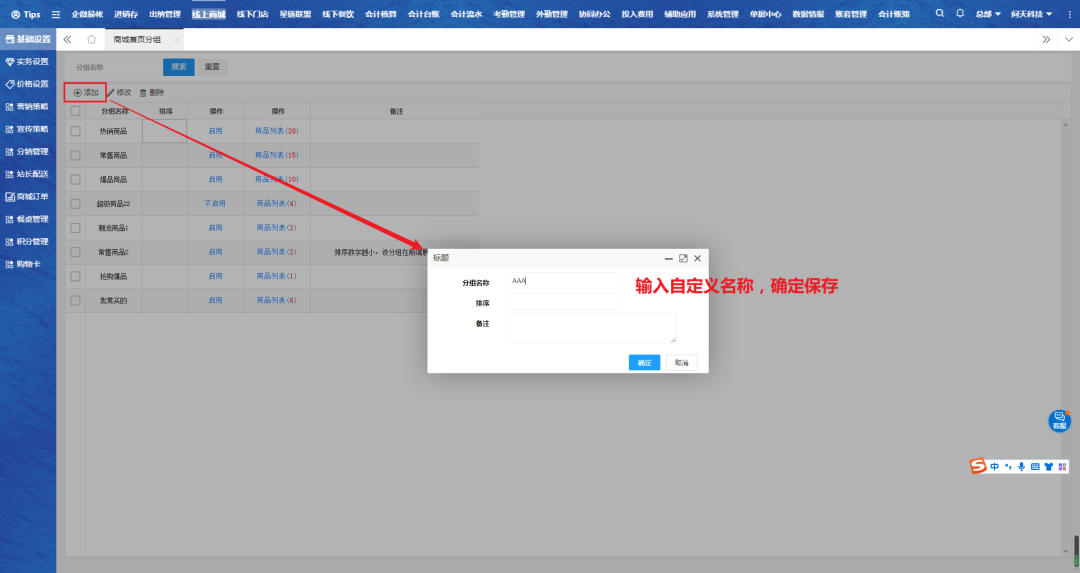Tick the checkbox next to 爆品商品
Viewport: 1080px width, 573px height.
pos(76,180)
